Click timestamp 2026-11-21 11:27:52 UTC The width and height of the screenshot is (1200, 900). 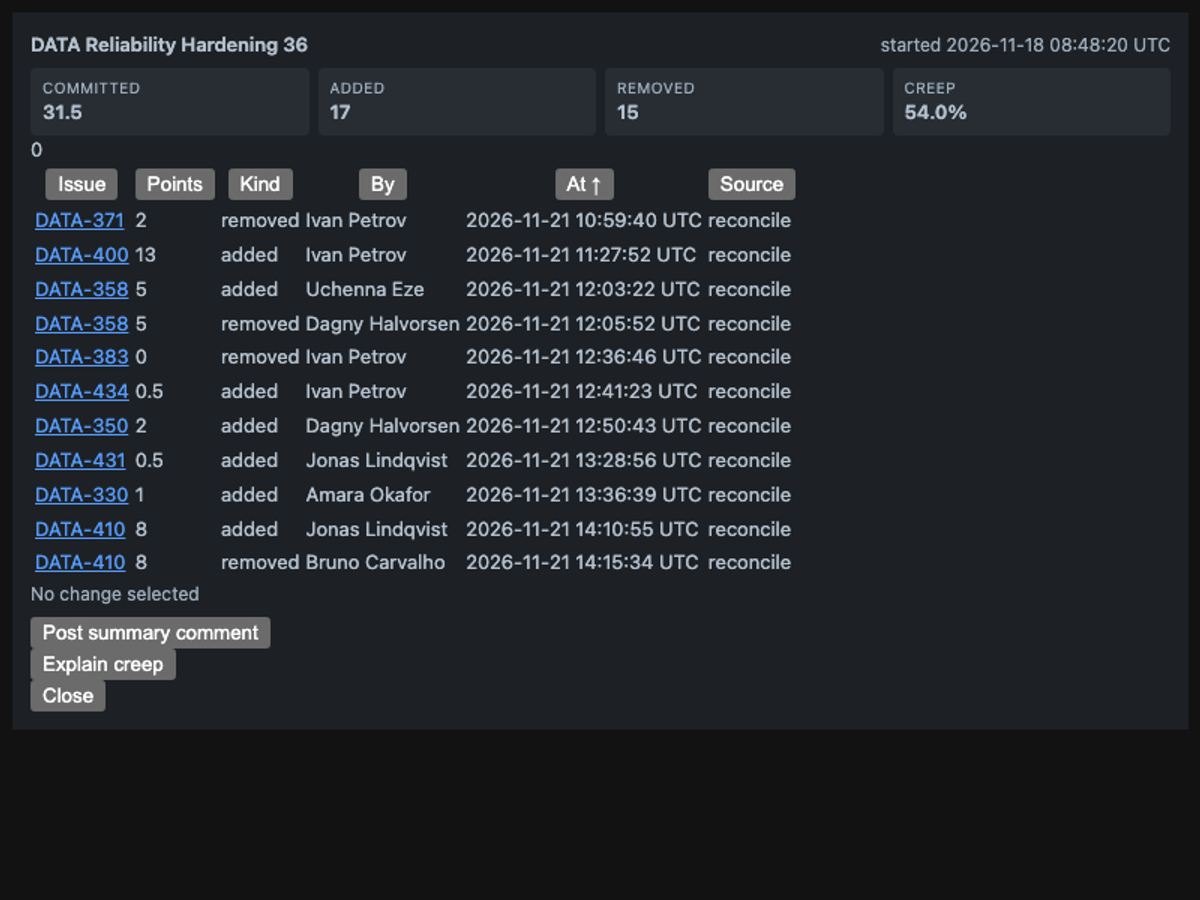click(581, 255)
